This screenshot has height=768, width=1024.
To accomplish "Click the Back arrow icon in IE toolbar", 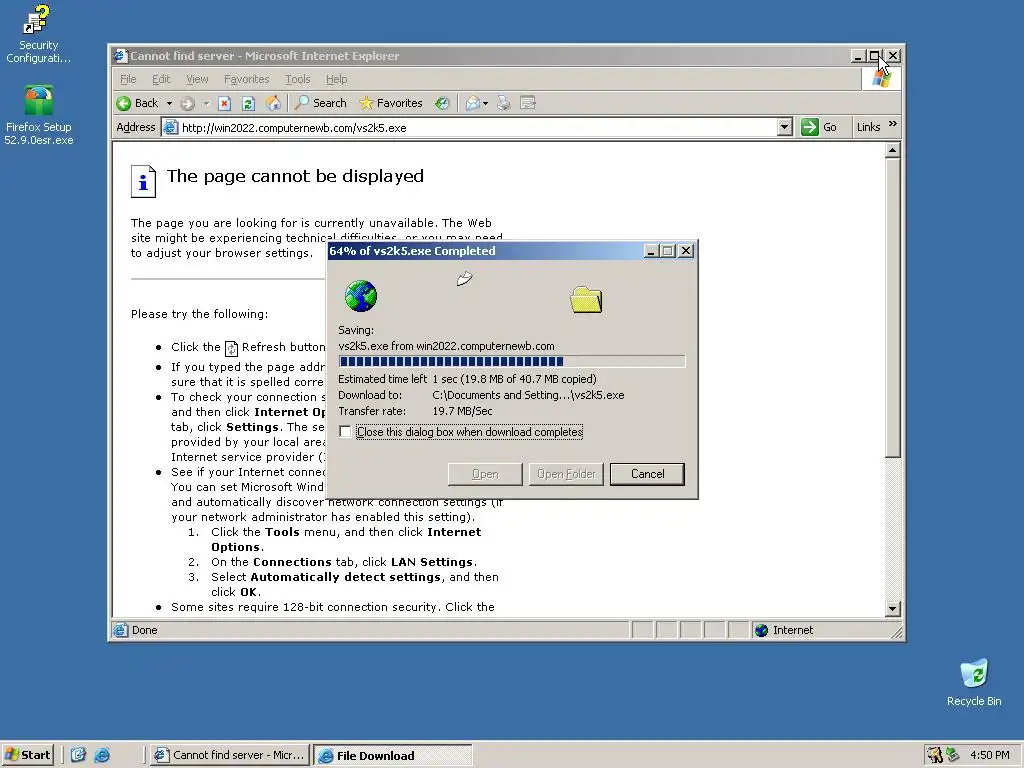I will point(123,103).
